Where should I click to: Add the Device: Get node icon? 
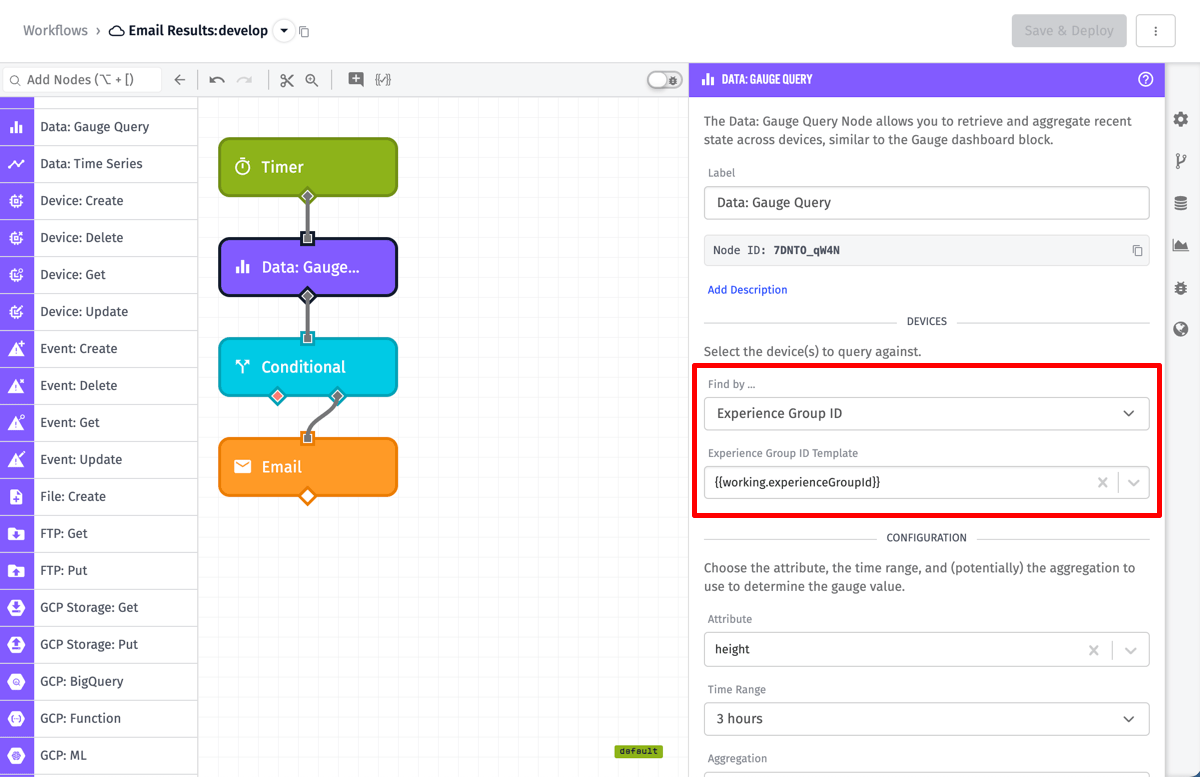[x=16, y=275]
